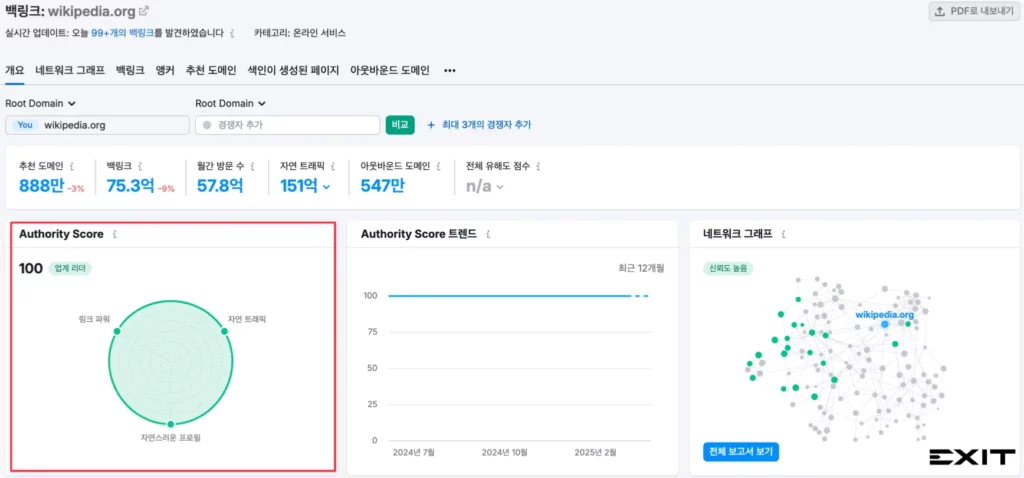
Task: Click info icon beside 전체 유해도 점수
Action: click(x=537, y=167)
